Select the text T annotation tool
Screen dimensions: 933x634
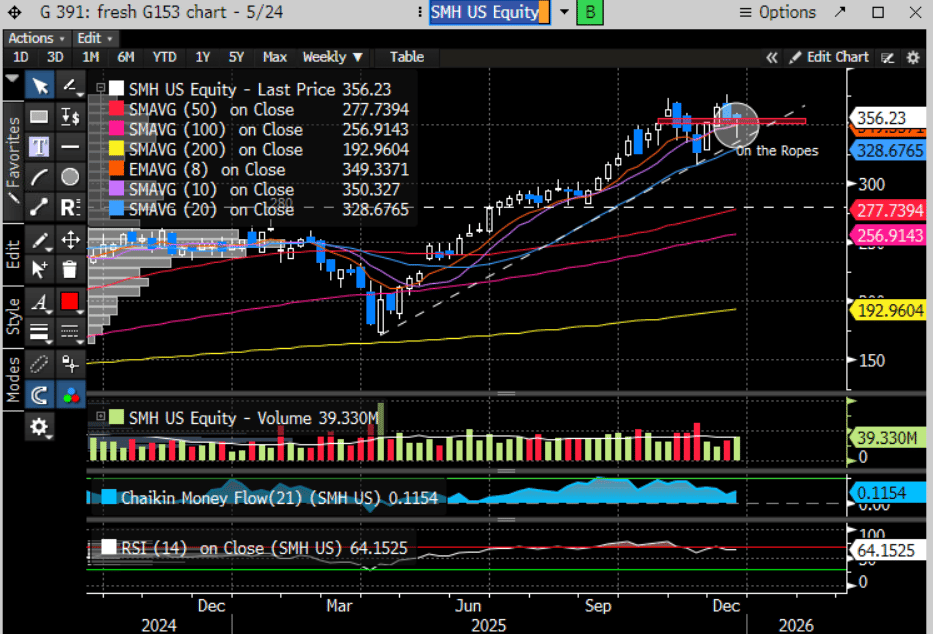(40, 146)
